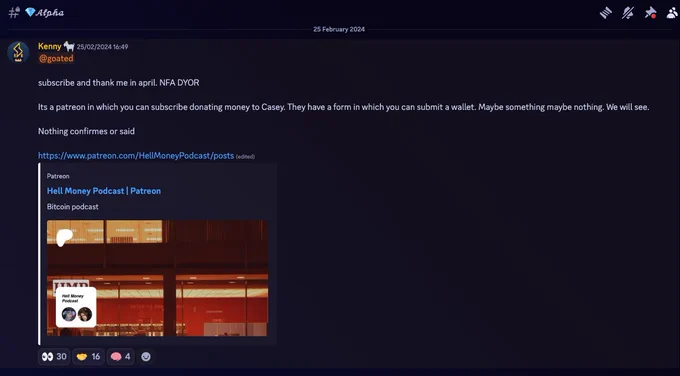
Task: Click the 25 February 2024 date divider text
Action: coord(339,29)
